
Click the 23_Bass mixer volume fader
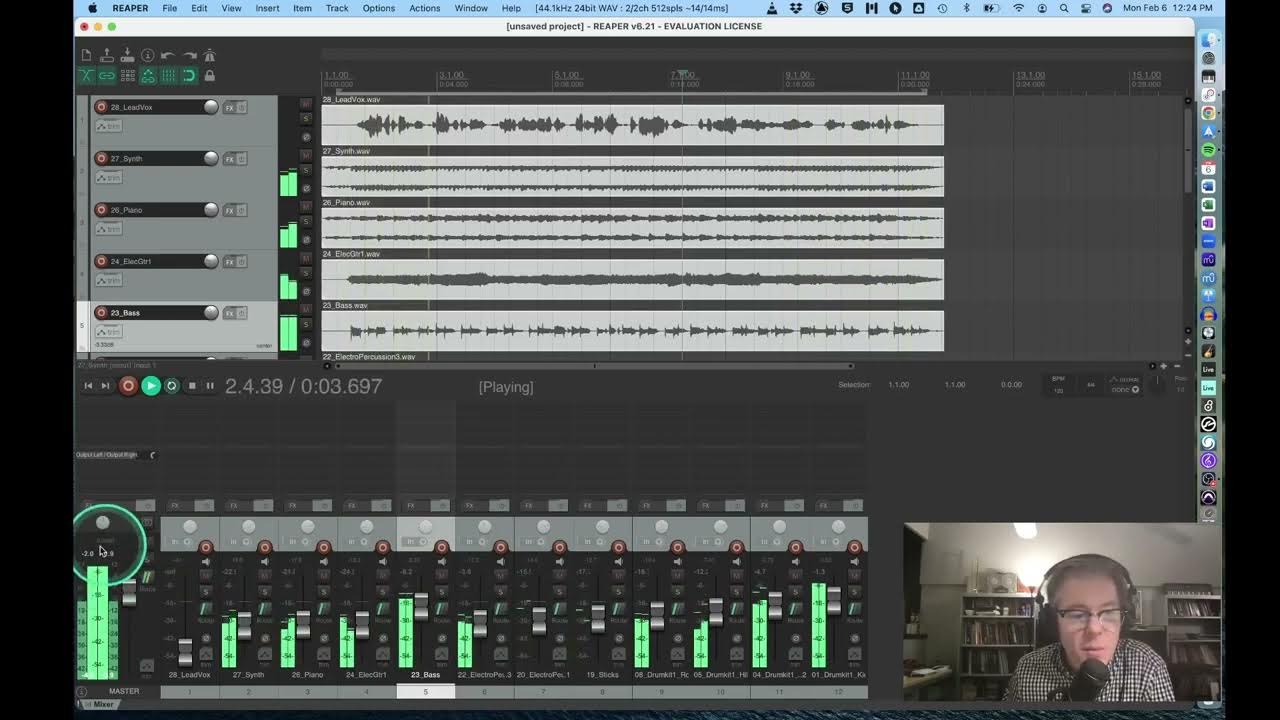pos(421,607)
